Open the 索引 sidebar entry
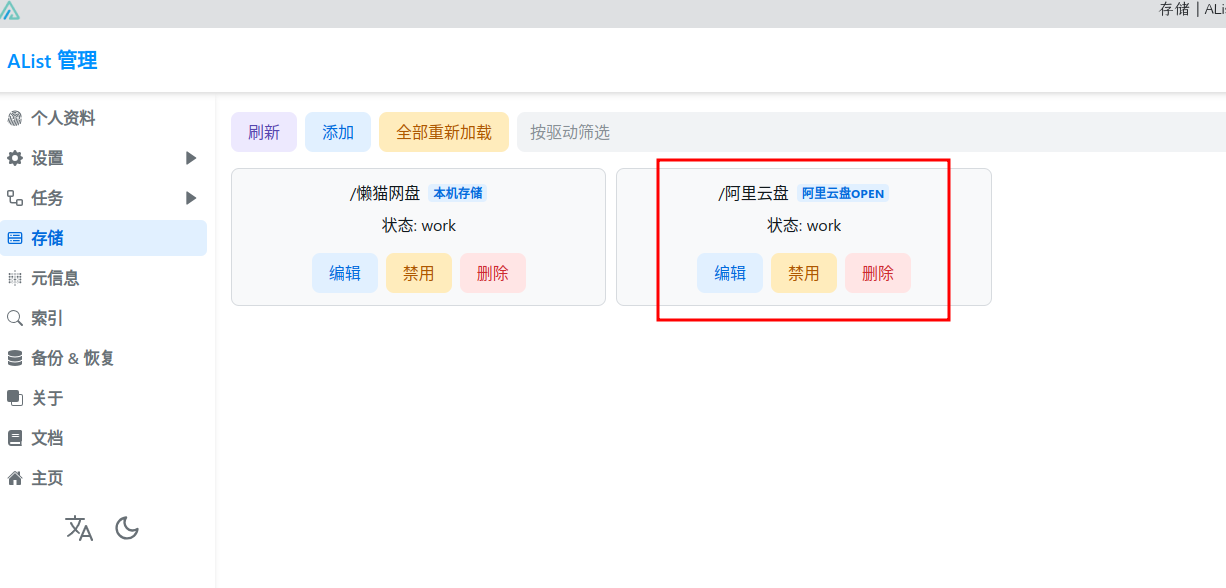The width and height of the screenshot is (1226, 588). tap(103, 318)
